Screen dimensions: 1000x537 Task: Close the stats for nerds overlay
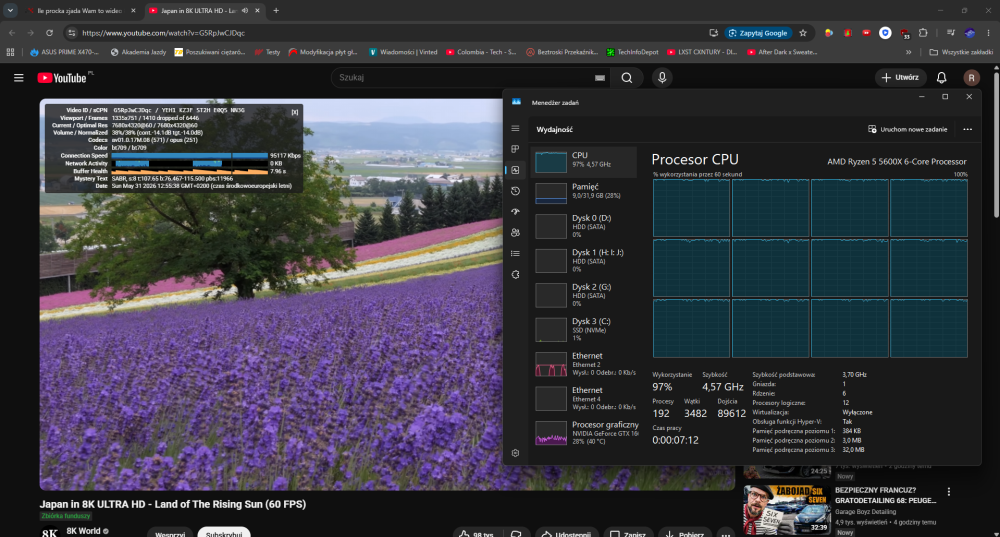[295, 112]
